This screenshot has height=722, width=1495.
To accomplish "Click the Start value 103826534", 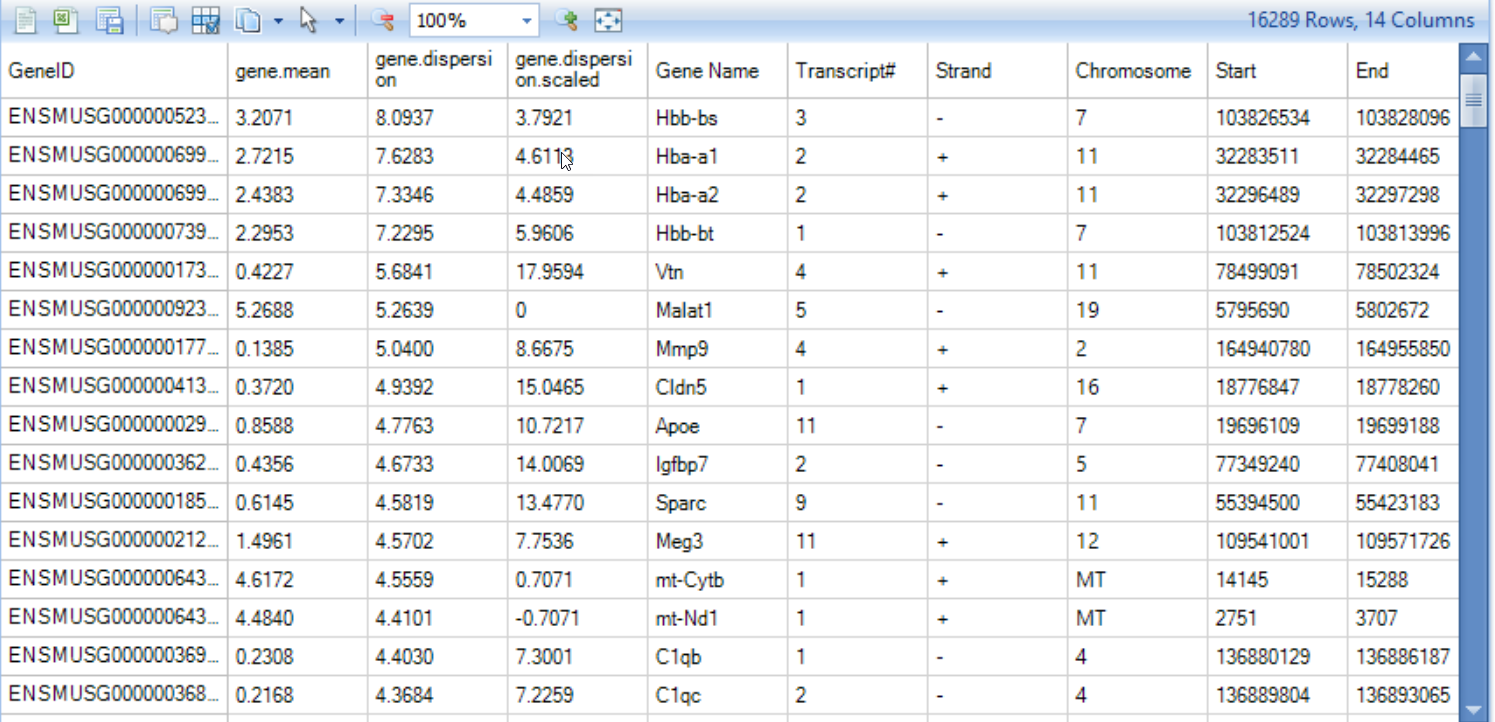I will pyautogui.click(x=1263, y=118).
